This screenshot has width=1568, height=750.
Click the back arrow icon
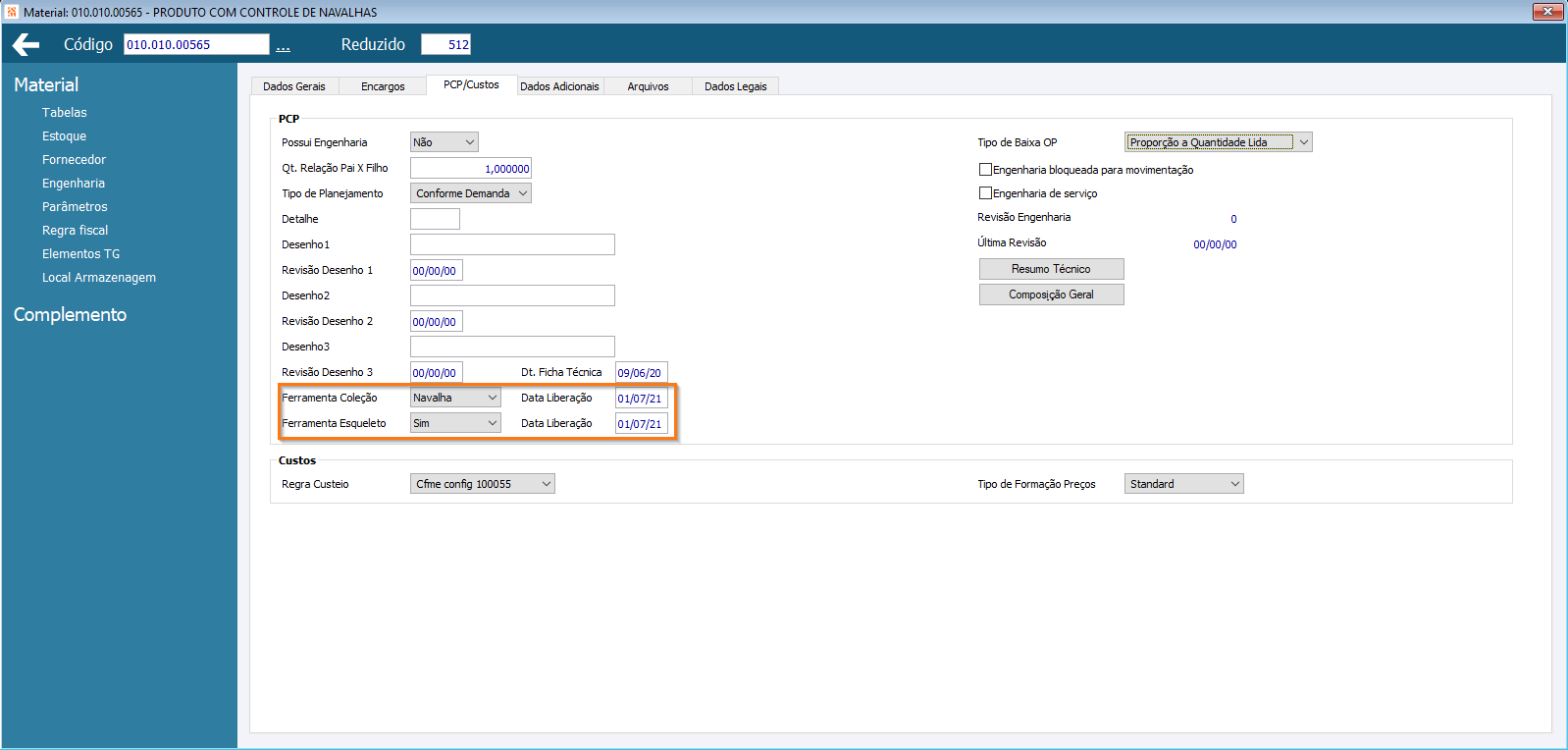[x=26, y=44]
